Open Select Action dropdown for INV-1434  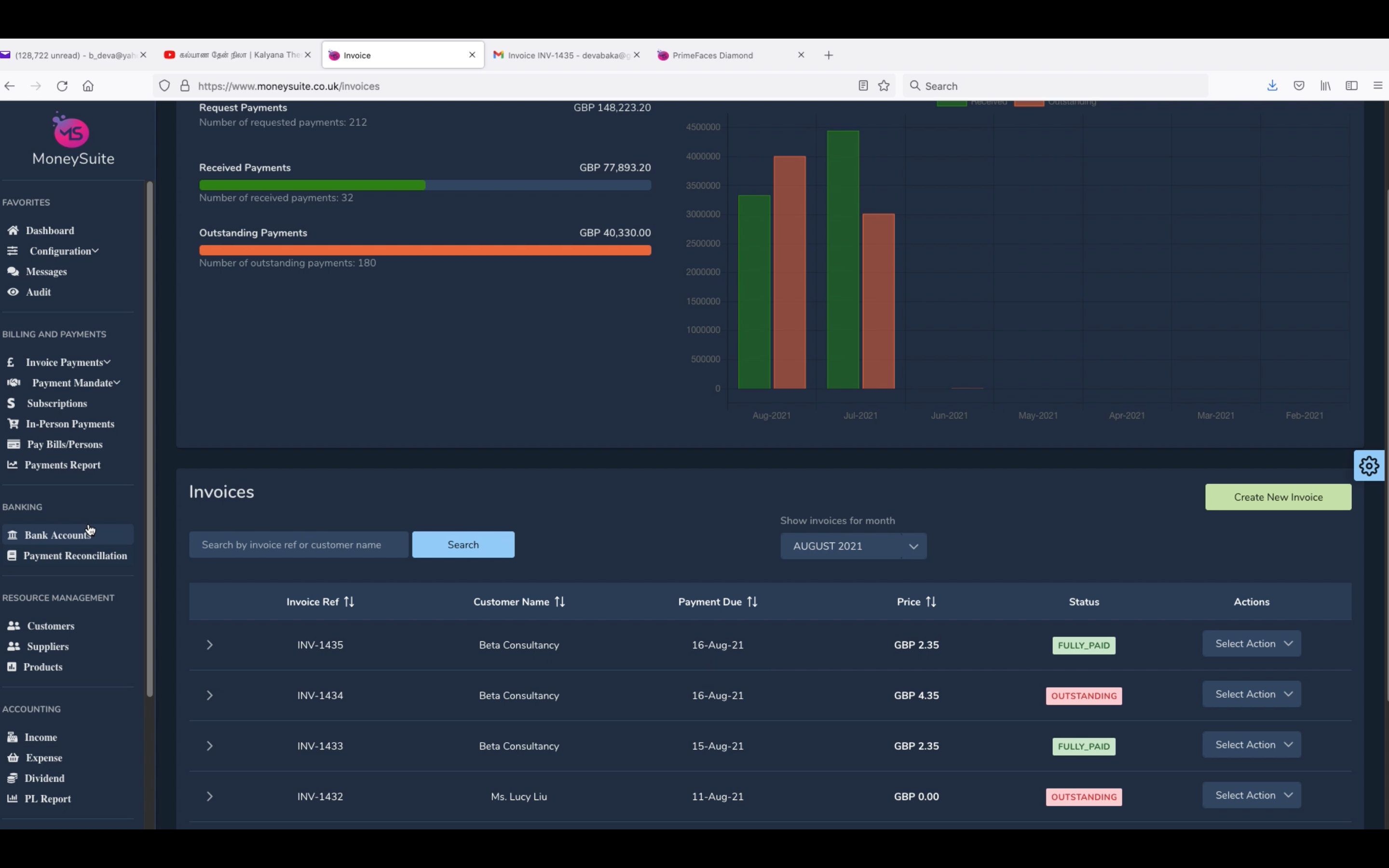[1251, 694]
